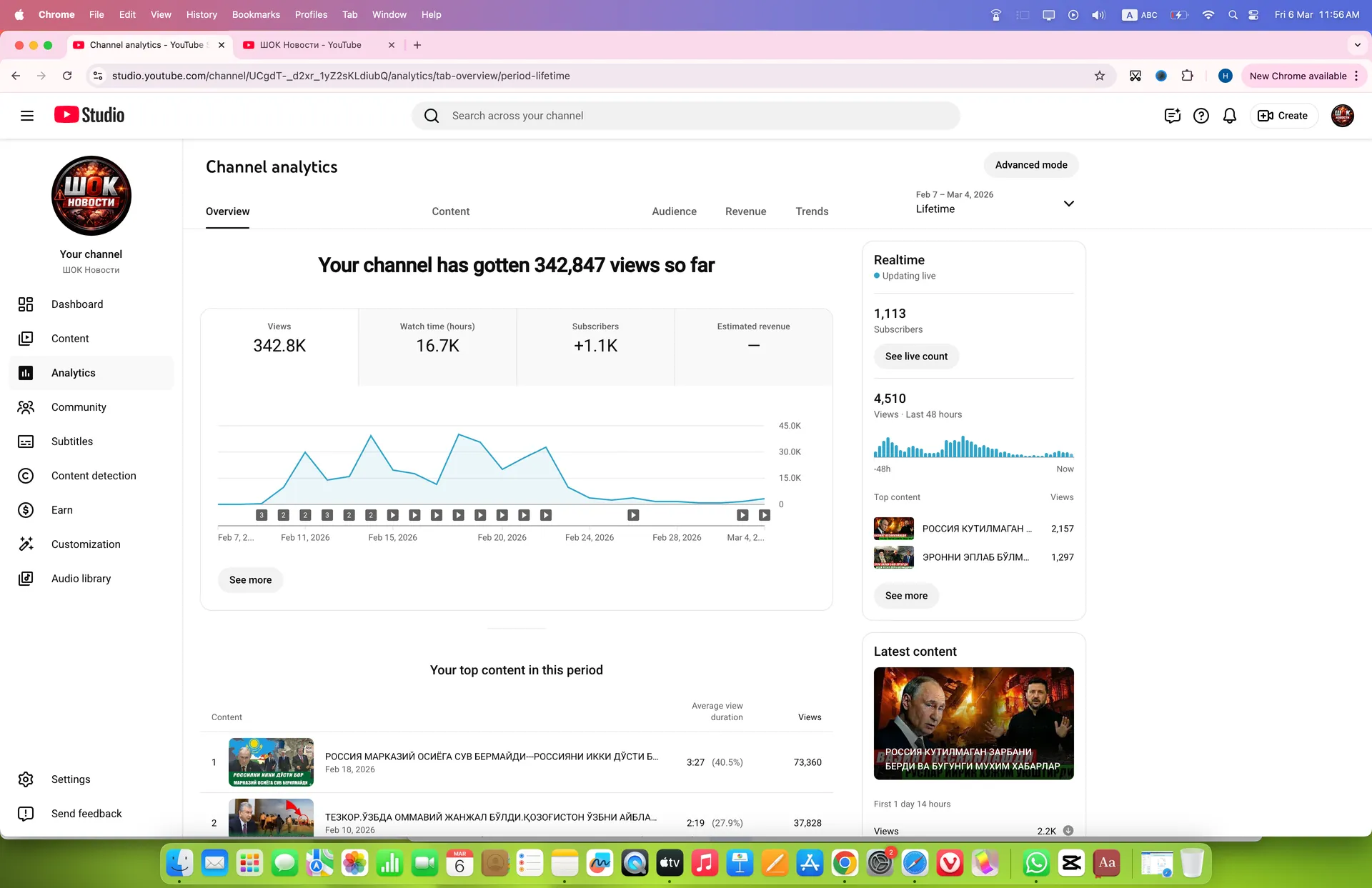Click the Subtitles sidebar icon
This screenshot has width=1372, height=888.
26,441
